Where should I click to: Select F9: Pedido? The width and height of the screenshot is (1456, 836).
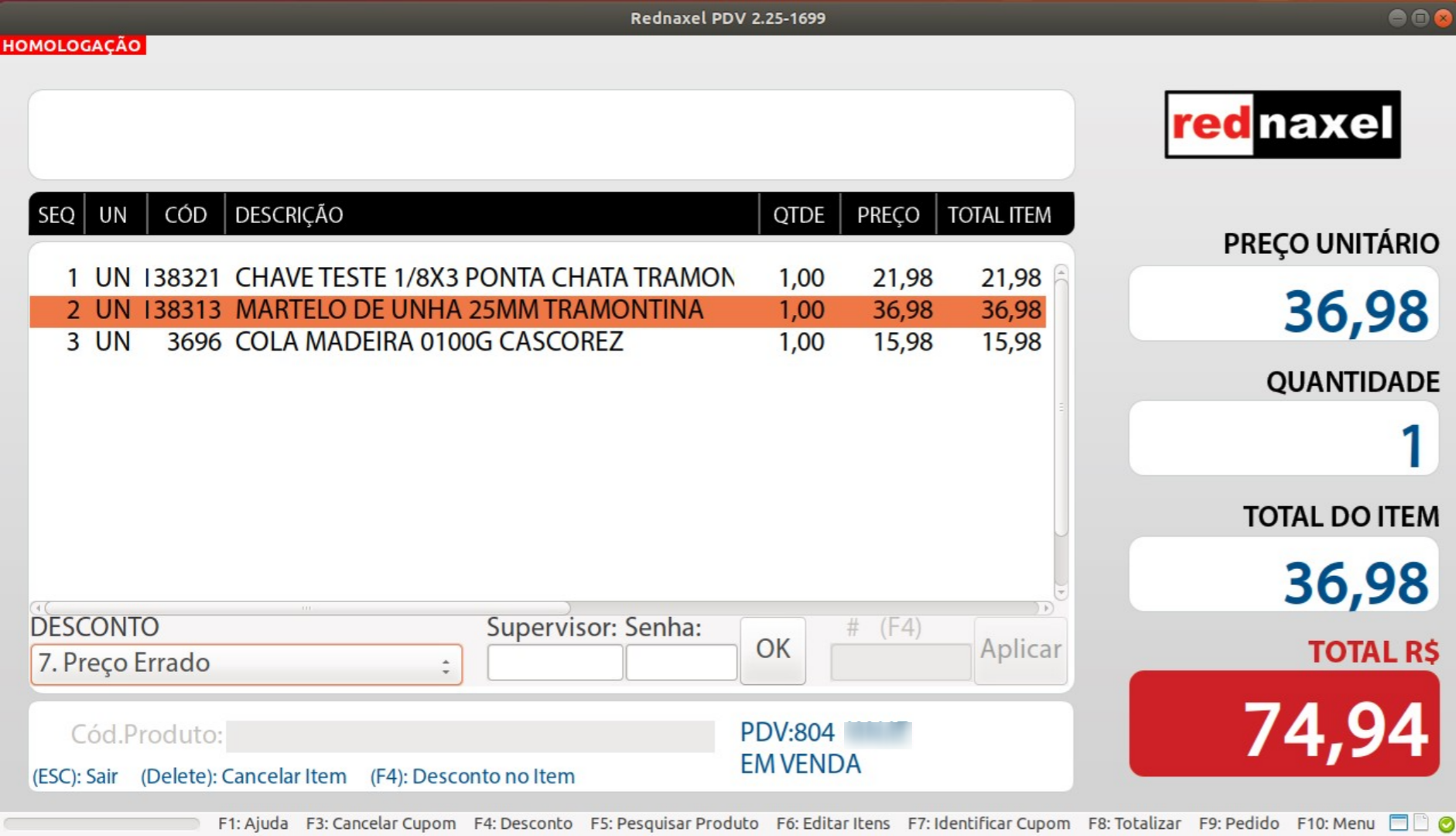[x=1239, y=824]
